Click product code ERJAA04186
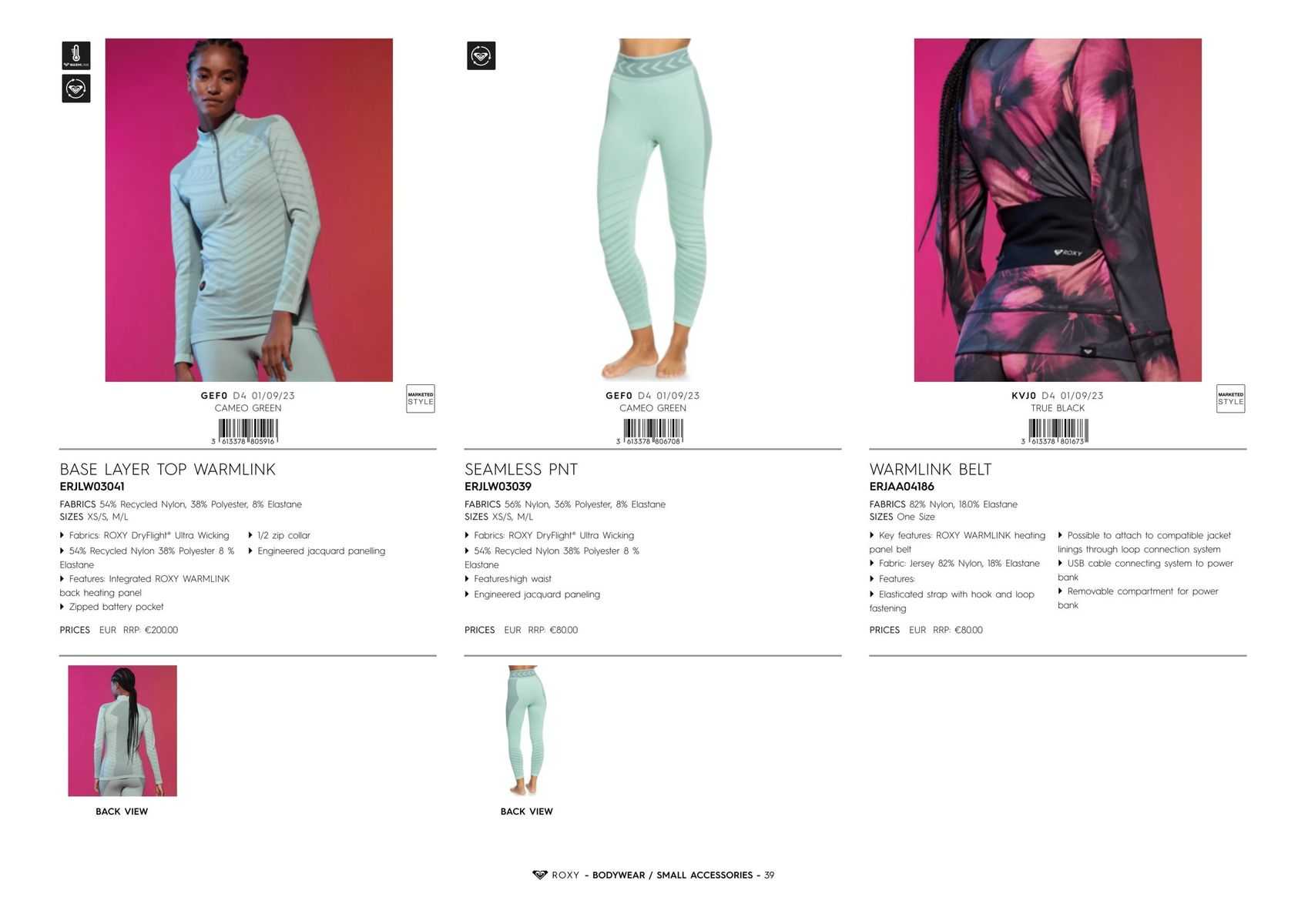This screenshot has height=924, width=1308. click(901, 487)
